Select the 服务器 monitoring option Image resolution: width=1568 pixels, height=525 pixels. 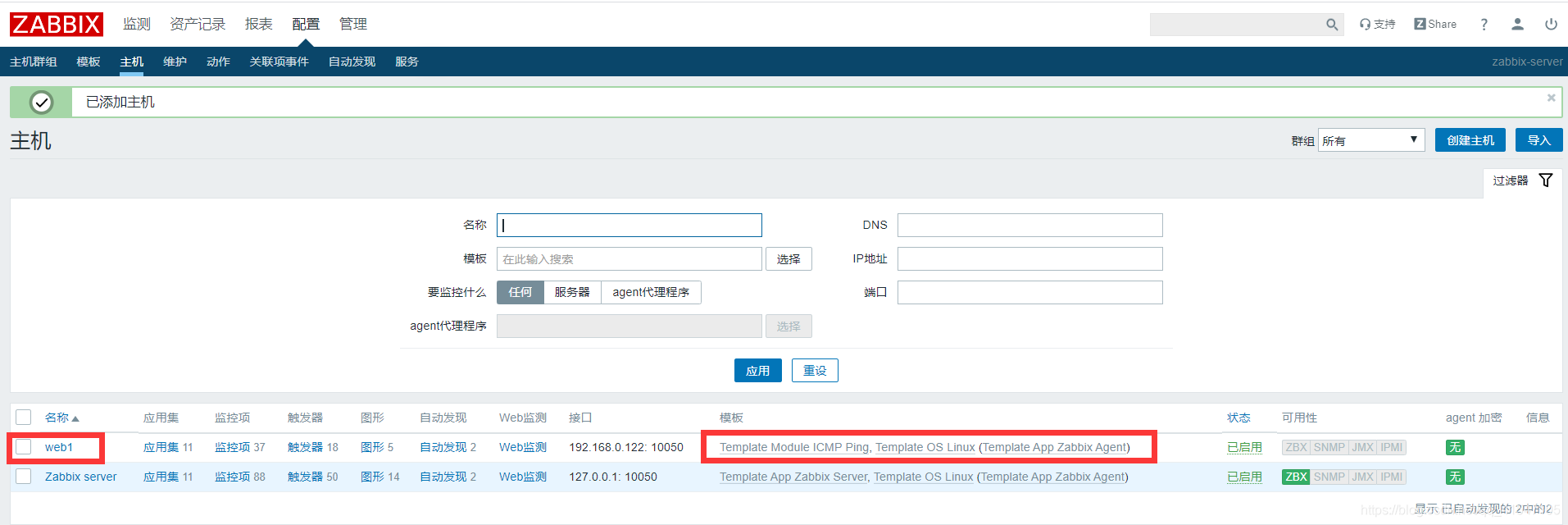(572, 292)
